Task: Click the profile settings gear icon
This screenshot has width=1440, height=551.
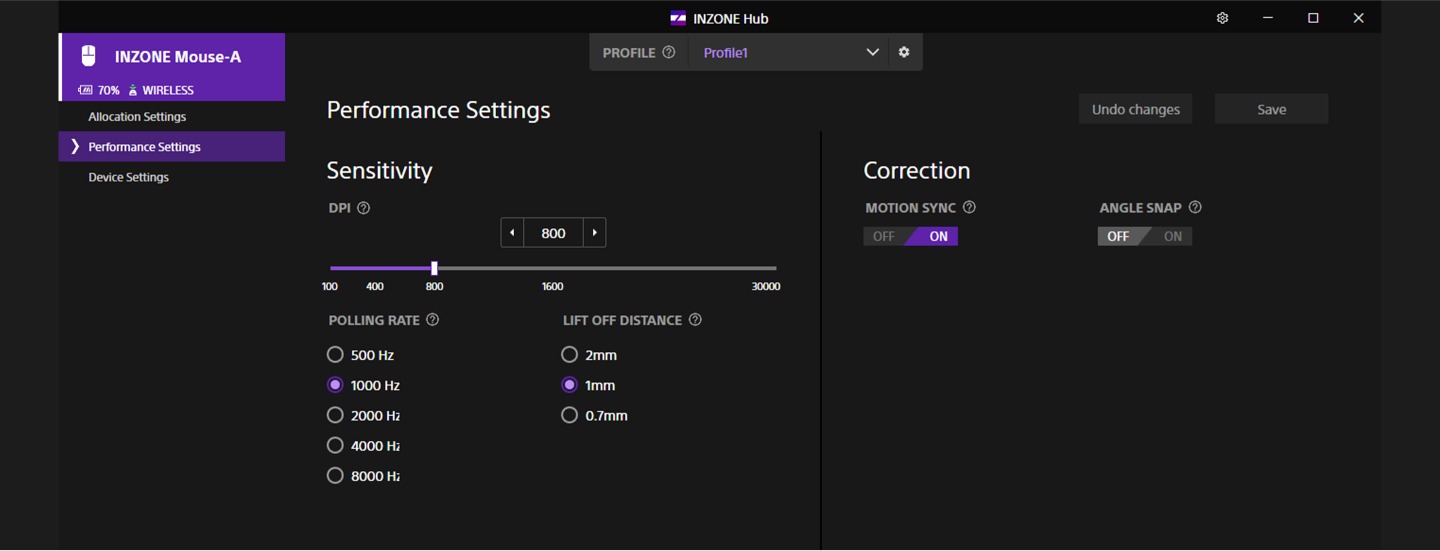Action: [904, 52]
